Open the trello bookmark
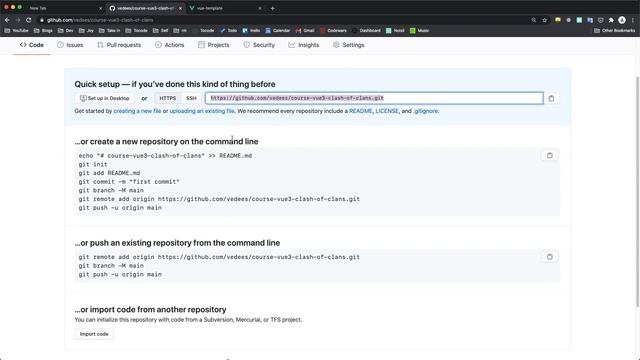This screenshot has width=640, height=360. click(x=251, y=31)
